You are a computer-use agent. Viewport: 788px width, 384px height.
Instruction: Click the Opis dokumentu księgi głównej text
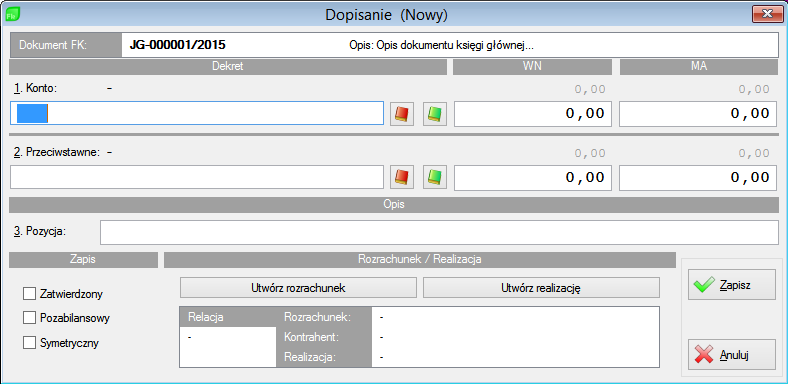tap(441, 45)
